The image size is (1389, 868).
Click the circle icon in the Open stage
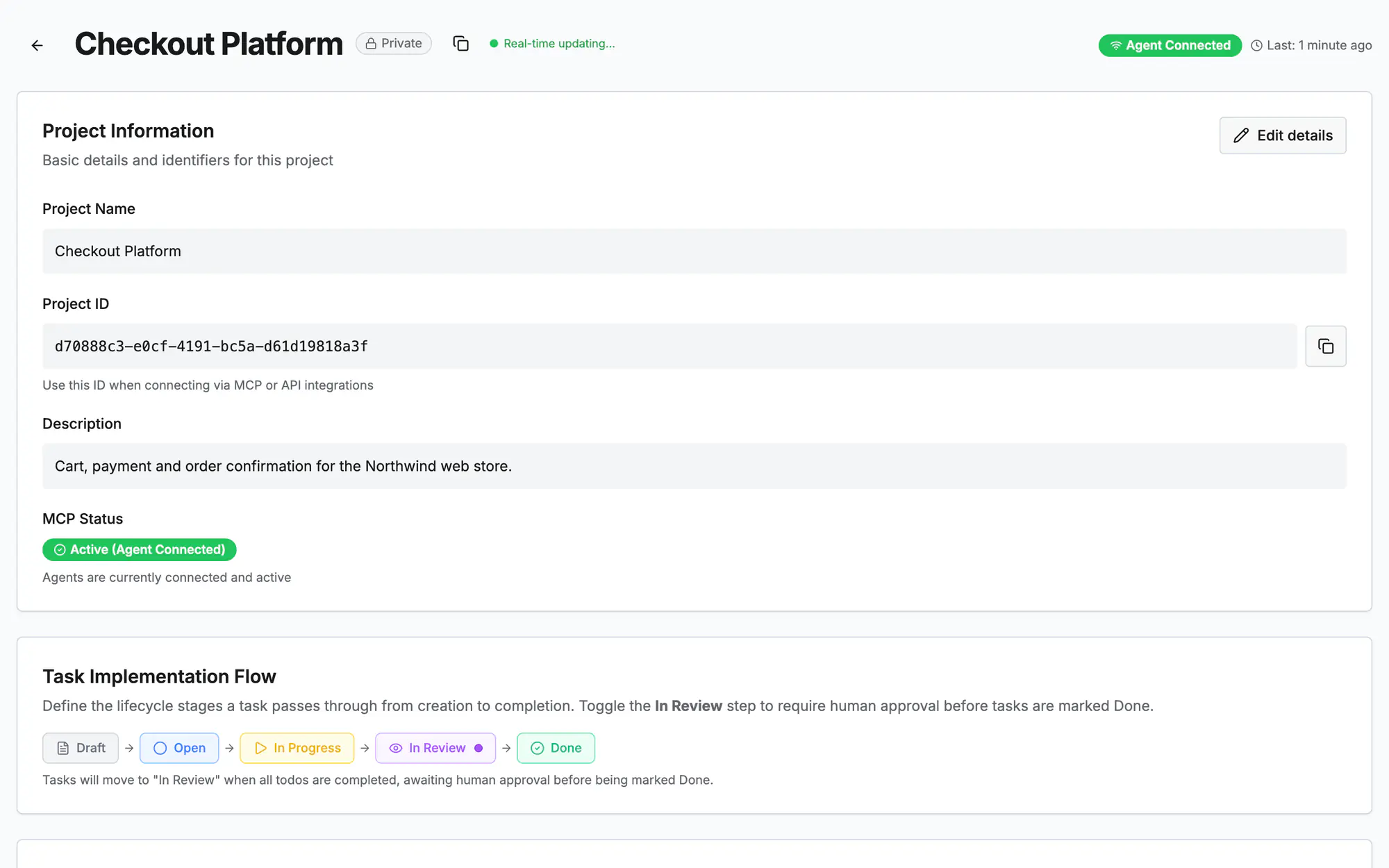click(x=160, y=748)
